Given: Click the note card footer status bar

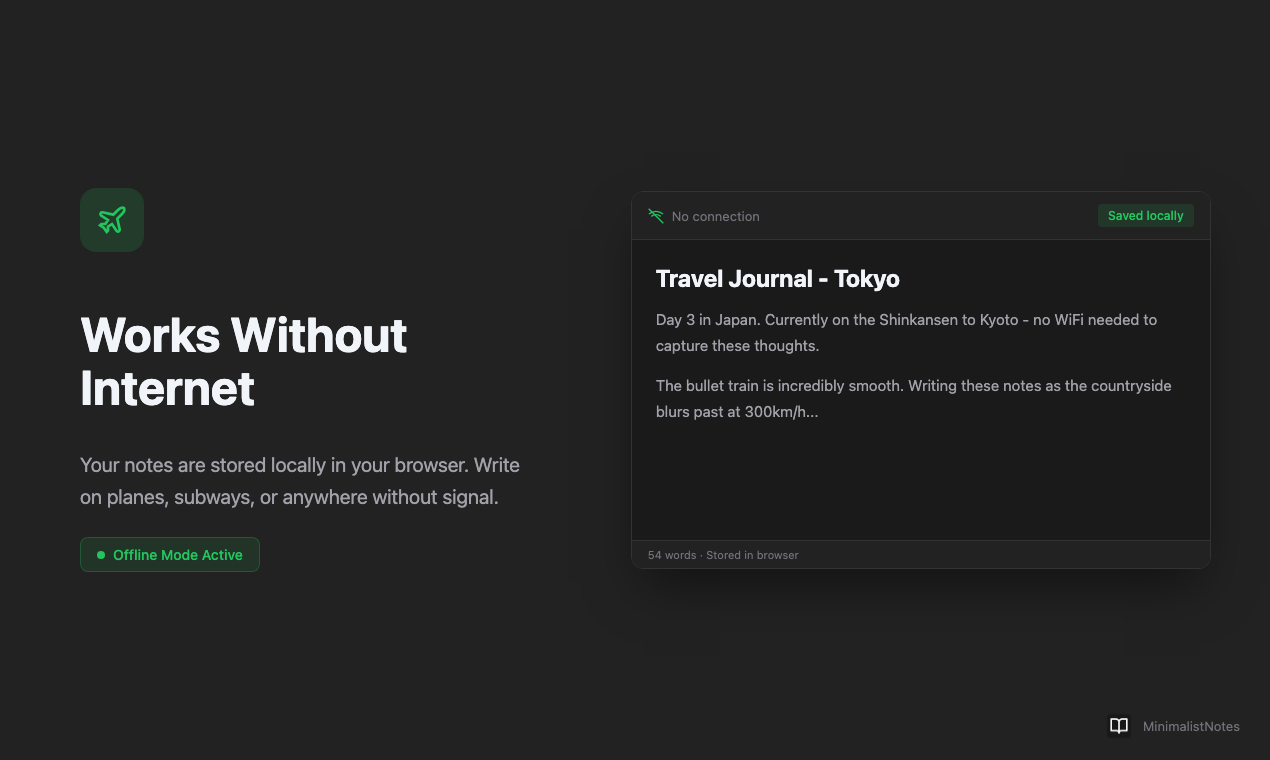Looking at the screenshot, I should (920, 555).
